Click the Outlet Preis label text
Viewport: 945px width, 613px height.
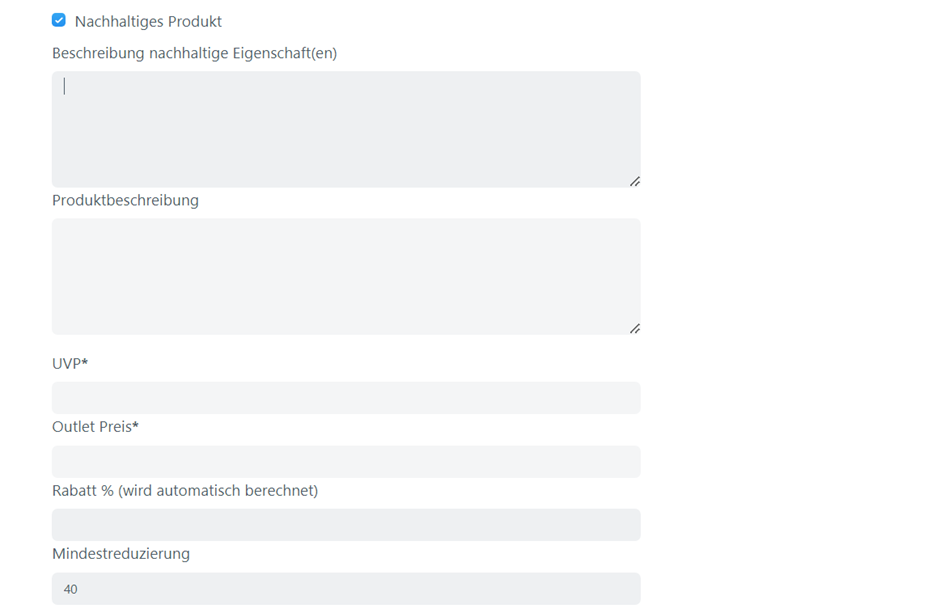91,427
